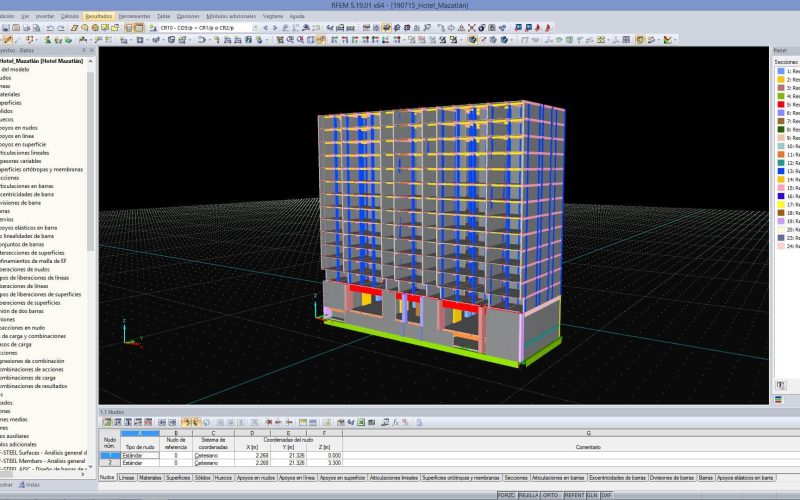Click red color swatch for section 5
The height and width of the screenshot is (500, 800).
pyautogui.click(x=781, y=104)
